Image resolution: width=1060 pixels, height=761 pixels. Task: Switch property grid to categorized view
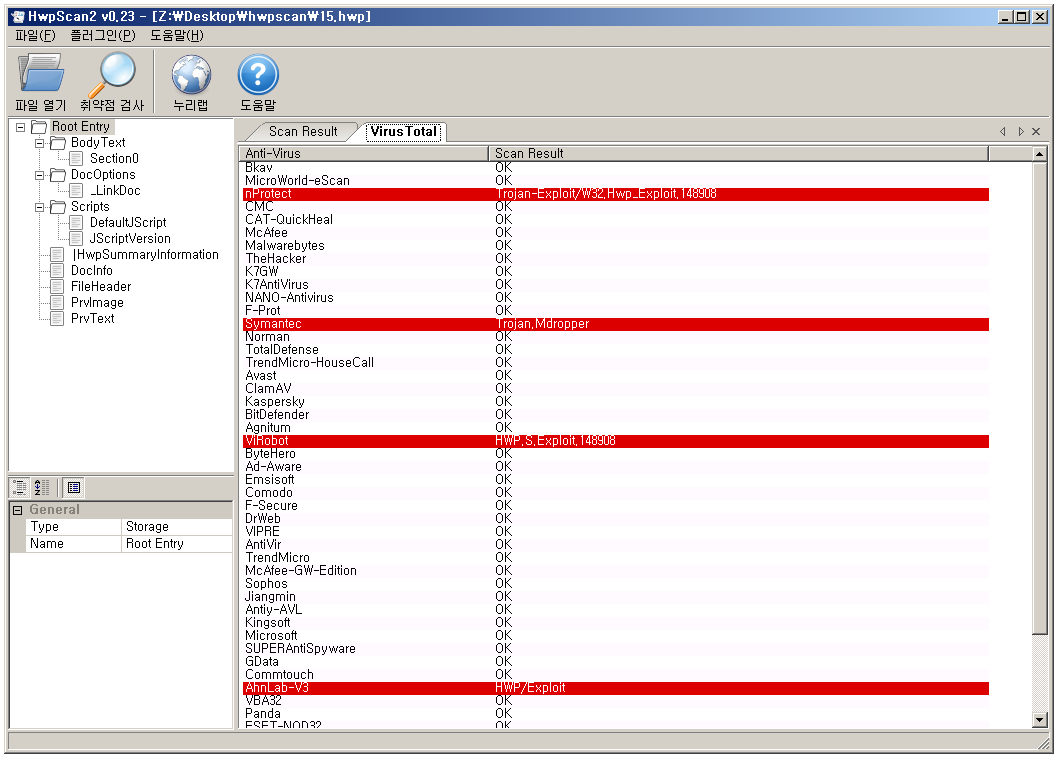(20, 488)
